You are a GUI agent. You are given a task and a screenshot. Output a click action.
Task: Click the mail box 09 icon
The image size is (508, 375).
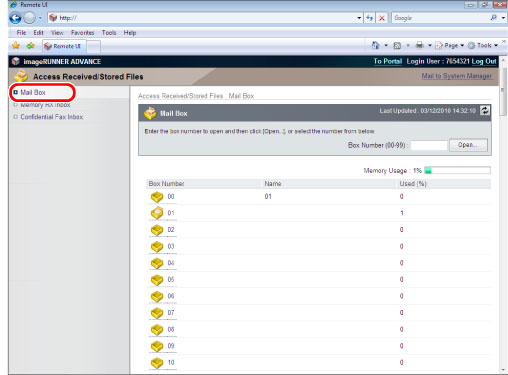click(157, 346)
